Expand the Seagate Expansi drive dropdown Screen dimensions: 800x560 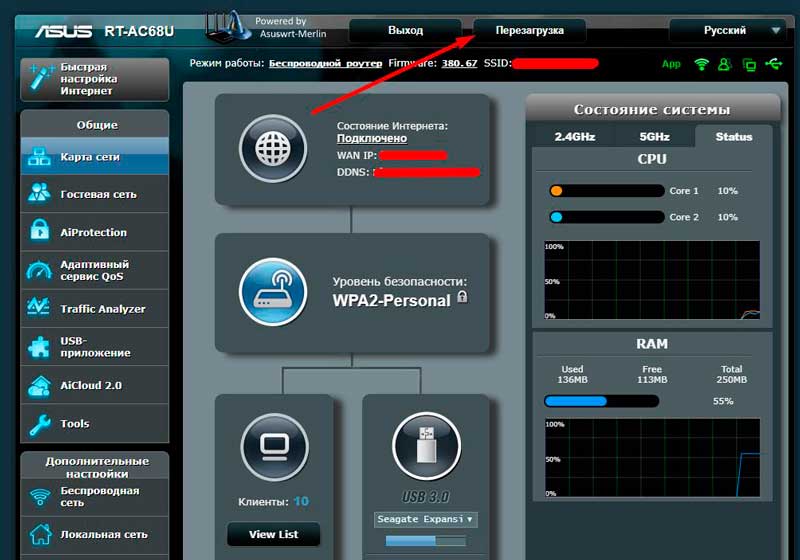tap(426, 519)
